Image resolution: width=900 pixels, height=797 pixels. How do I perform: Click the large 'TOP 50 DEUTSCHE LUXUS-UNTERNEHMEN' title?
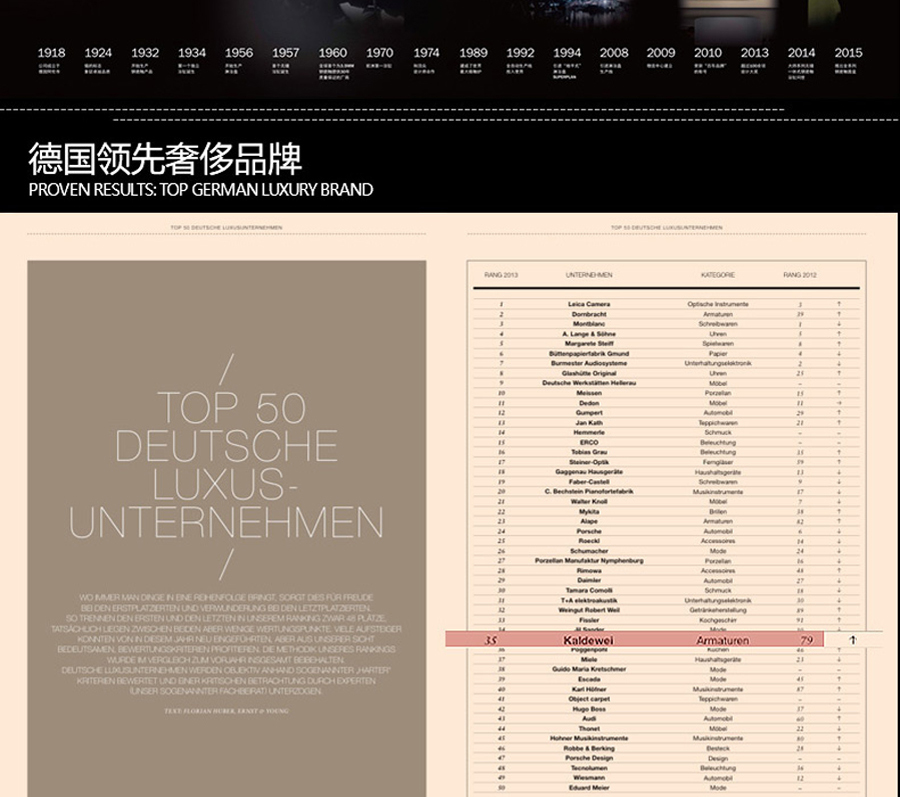227,465
